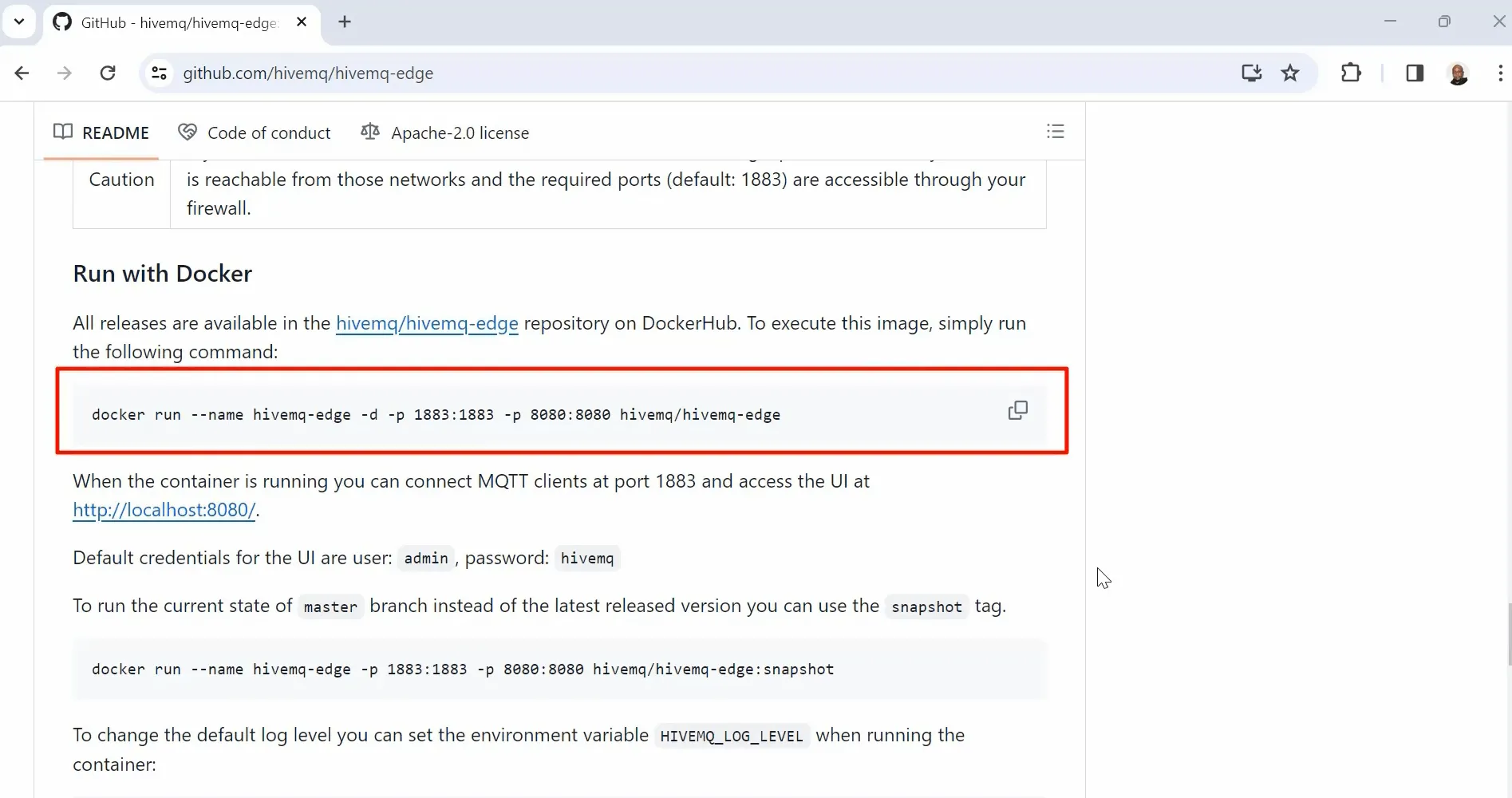Click the Caution label in the table
The height and width of the screenshot is (798, 1512).
121,180
